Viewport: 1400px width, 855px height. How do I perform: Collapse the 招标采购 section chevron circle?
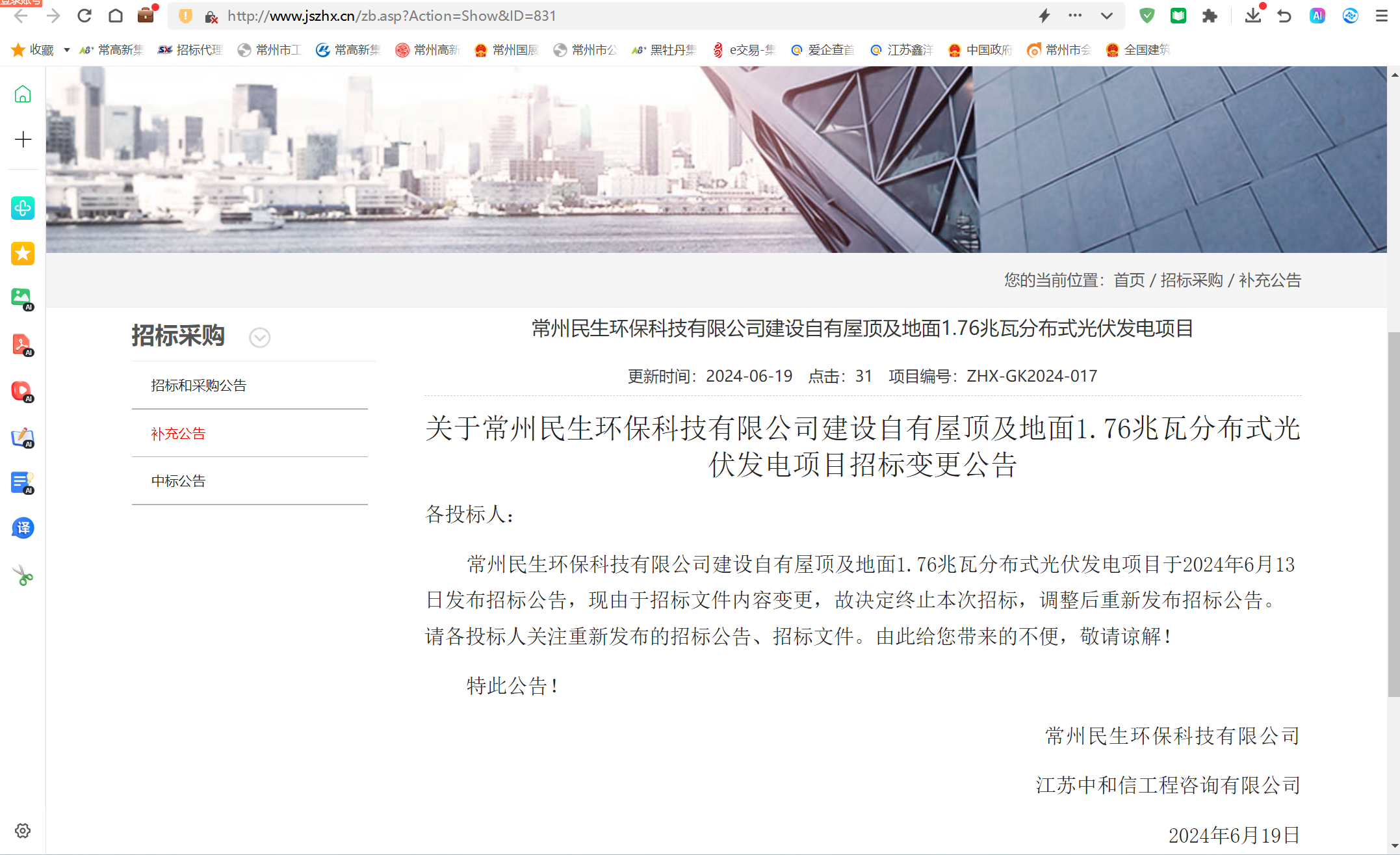tap(259, 337)
